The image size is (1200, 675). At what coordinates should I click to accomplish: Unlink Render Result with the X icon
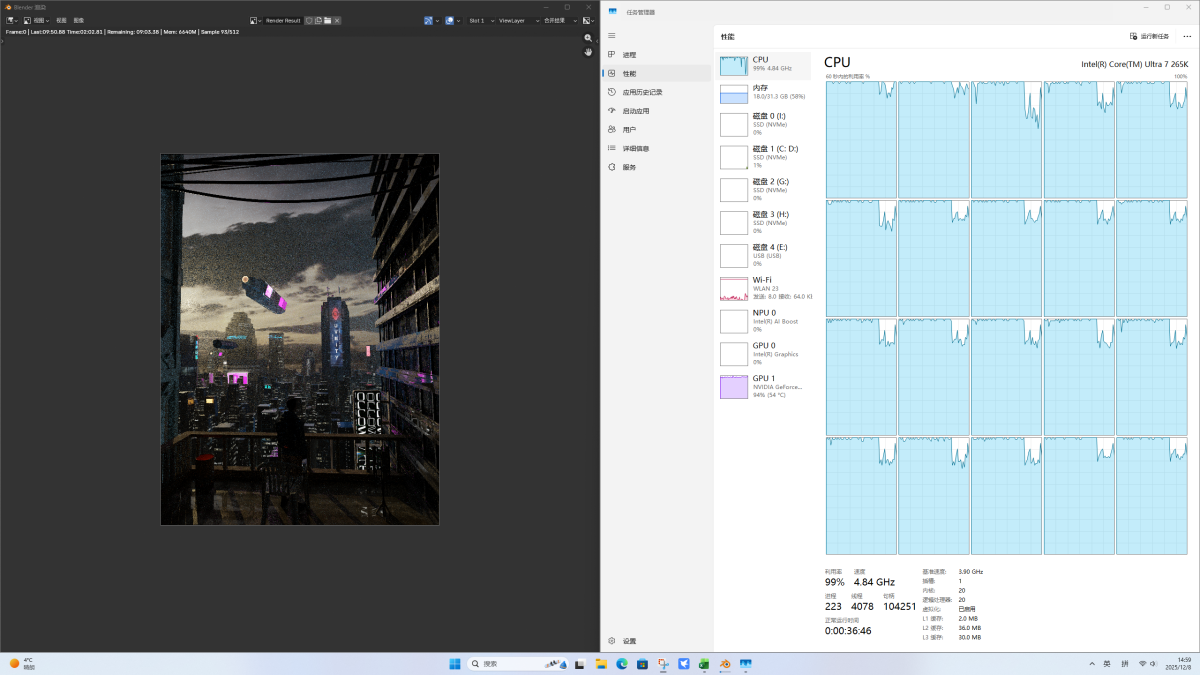[x=337, y=20]
